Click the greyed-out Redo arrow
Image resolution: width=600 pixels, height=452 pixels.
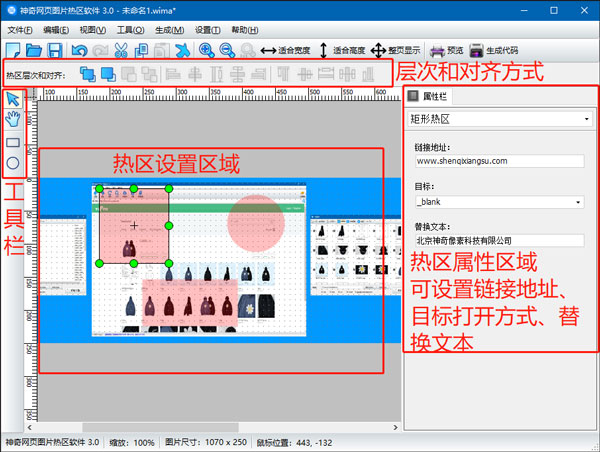[x=100, y=50]
